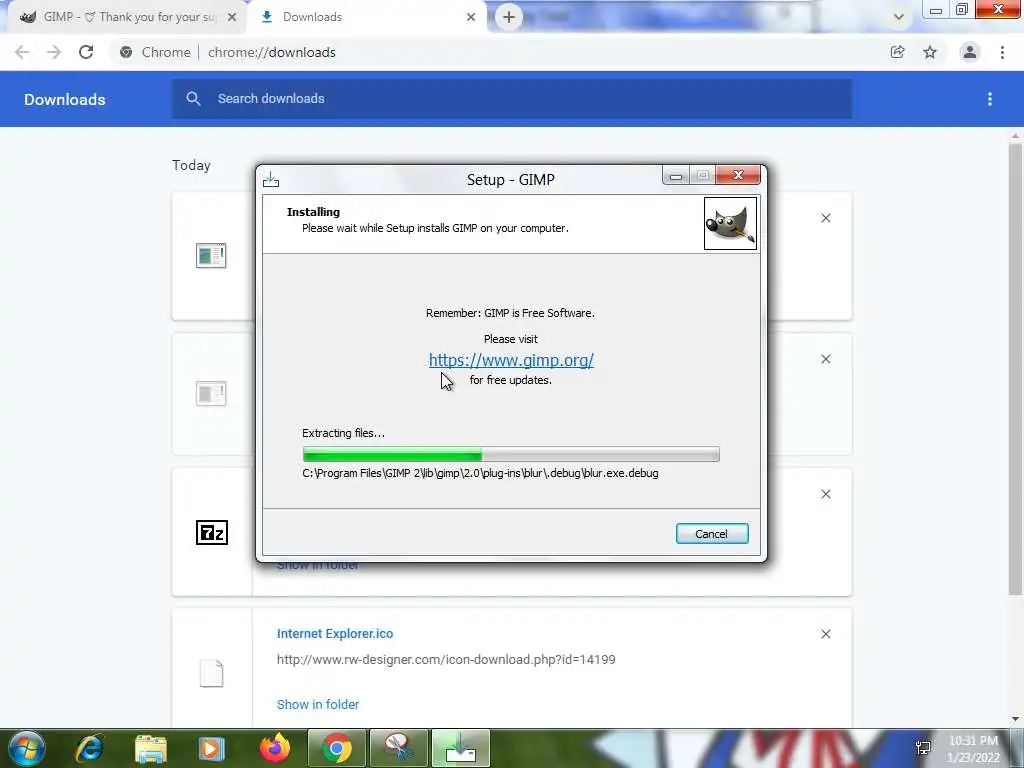The height and width of the screenshot is (768, 1024).
Task: Click the Internet Explorer.ico blank file icon
Action: tap(211, 673)
